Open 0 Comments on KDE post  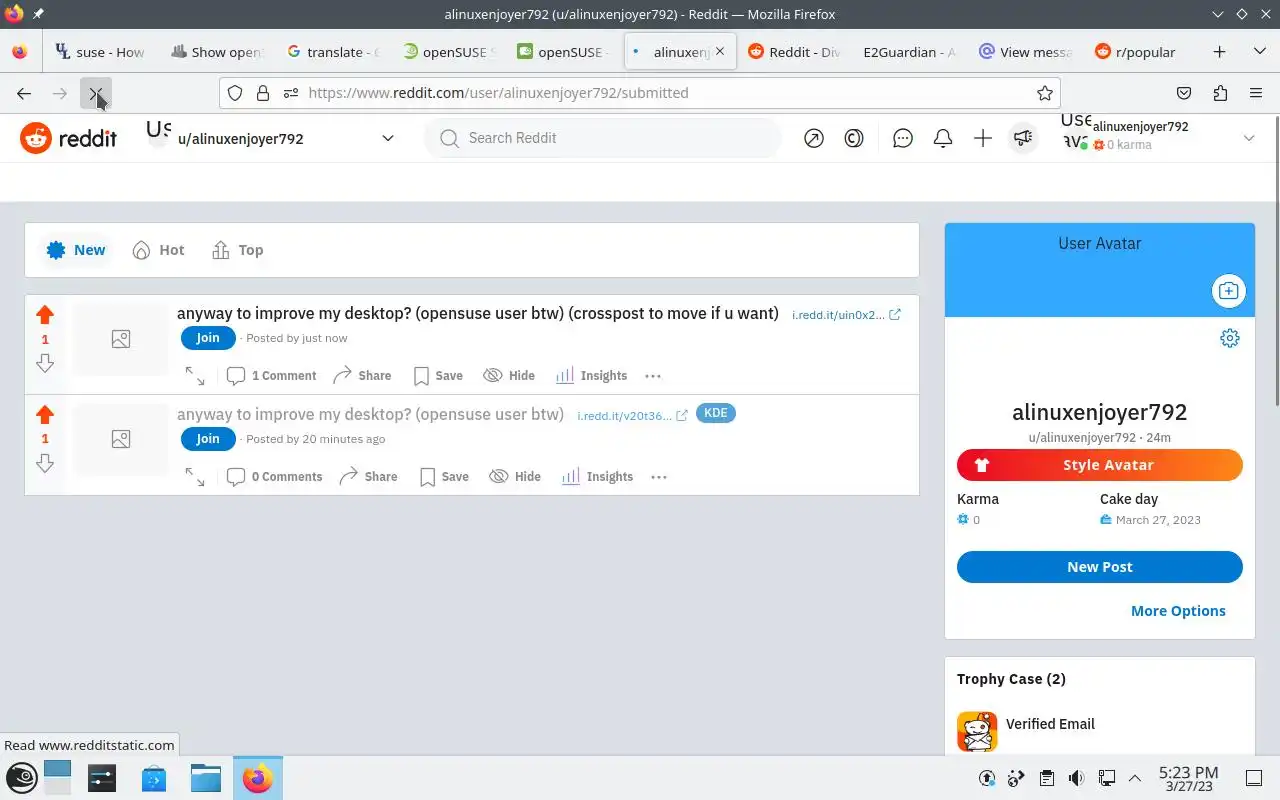[x=274, y=477]
